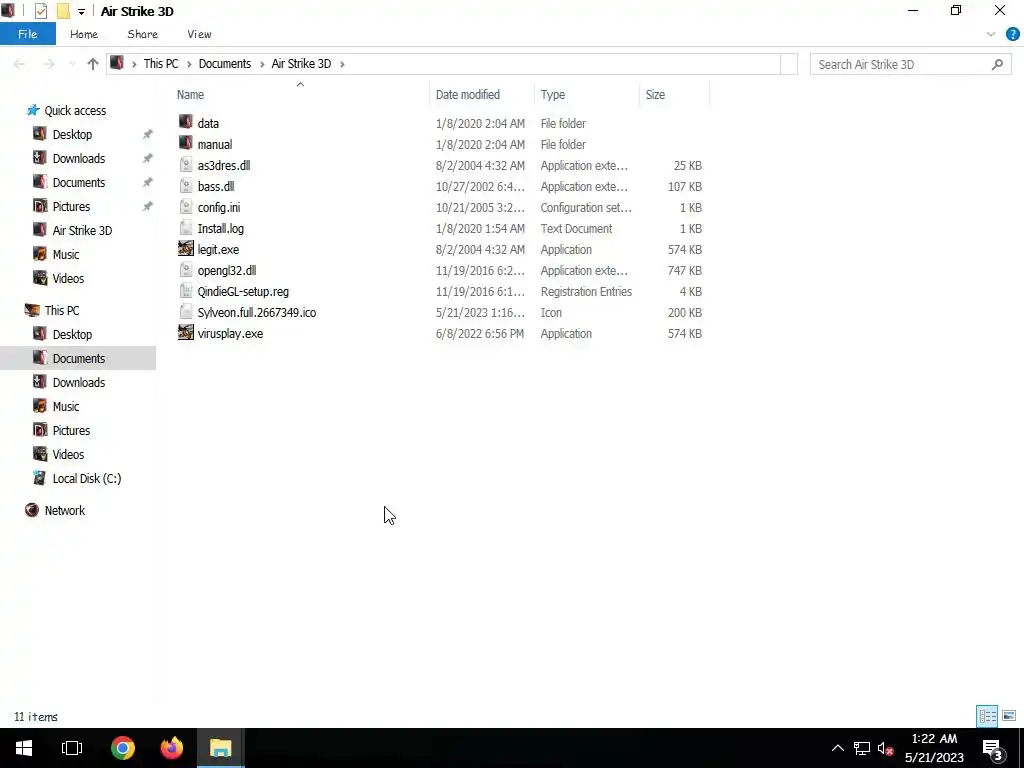Click the Back navigation arrow

click(x=20, y=63)
